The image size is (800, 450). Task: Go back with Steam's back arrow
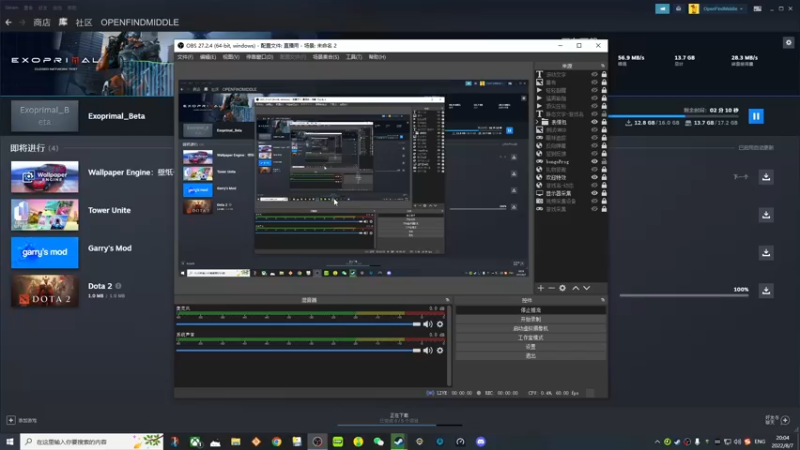(x=8, y=22)
